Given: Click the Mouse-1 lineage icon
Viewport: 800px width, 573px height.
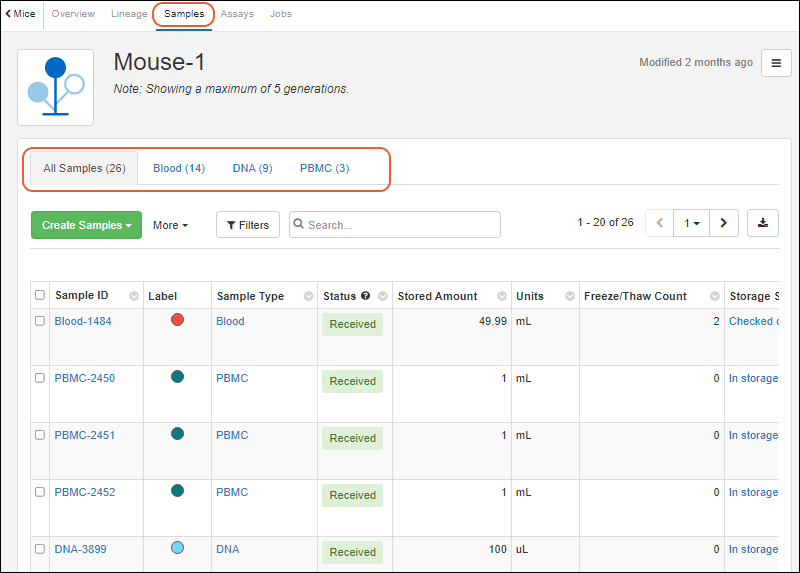Looking at the screenshot, I should 56,87.
